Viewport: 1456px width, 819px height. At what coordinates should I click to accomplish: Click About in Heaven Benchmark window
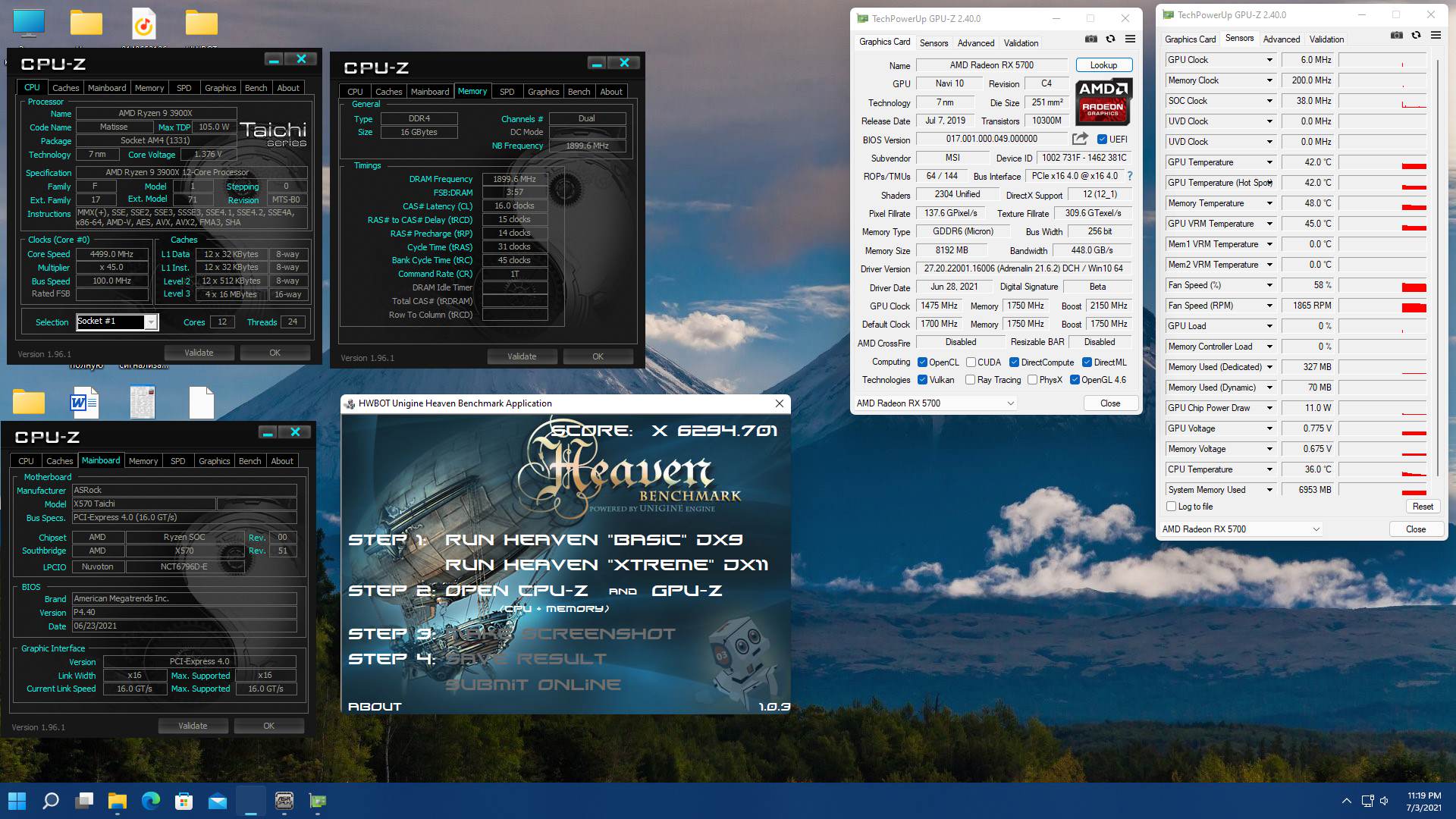pos(375,706)
